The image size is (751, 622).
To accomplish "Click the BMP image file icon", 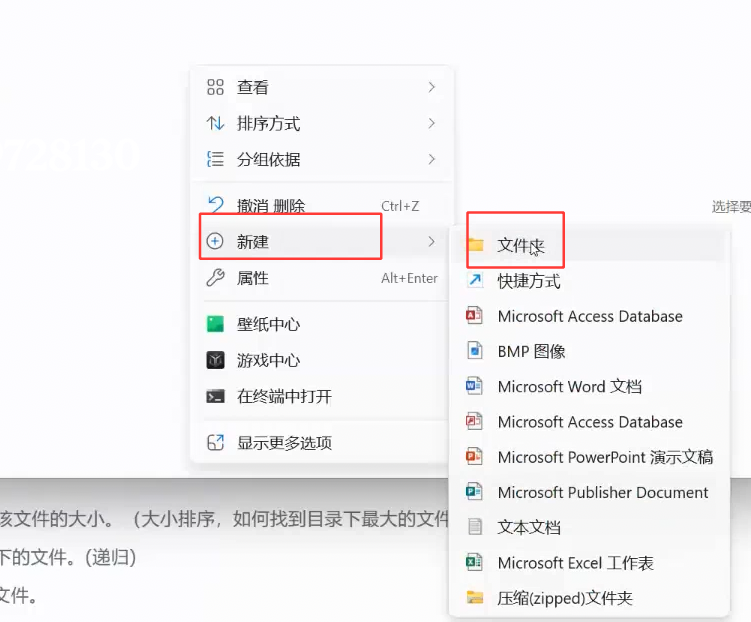I will point(475,351).
